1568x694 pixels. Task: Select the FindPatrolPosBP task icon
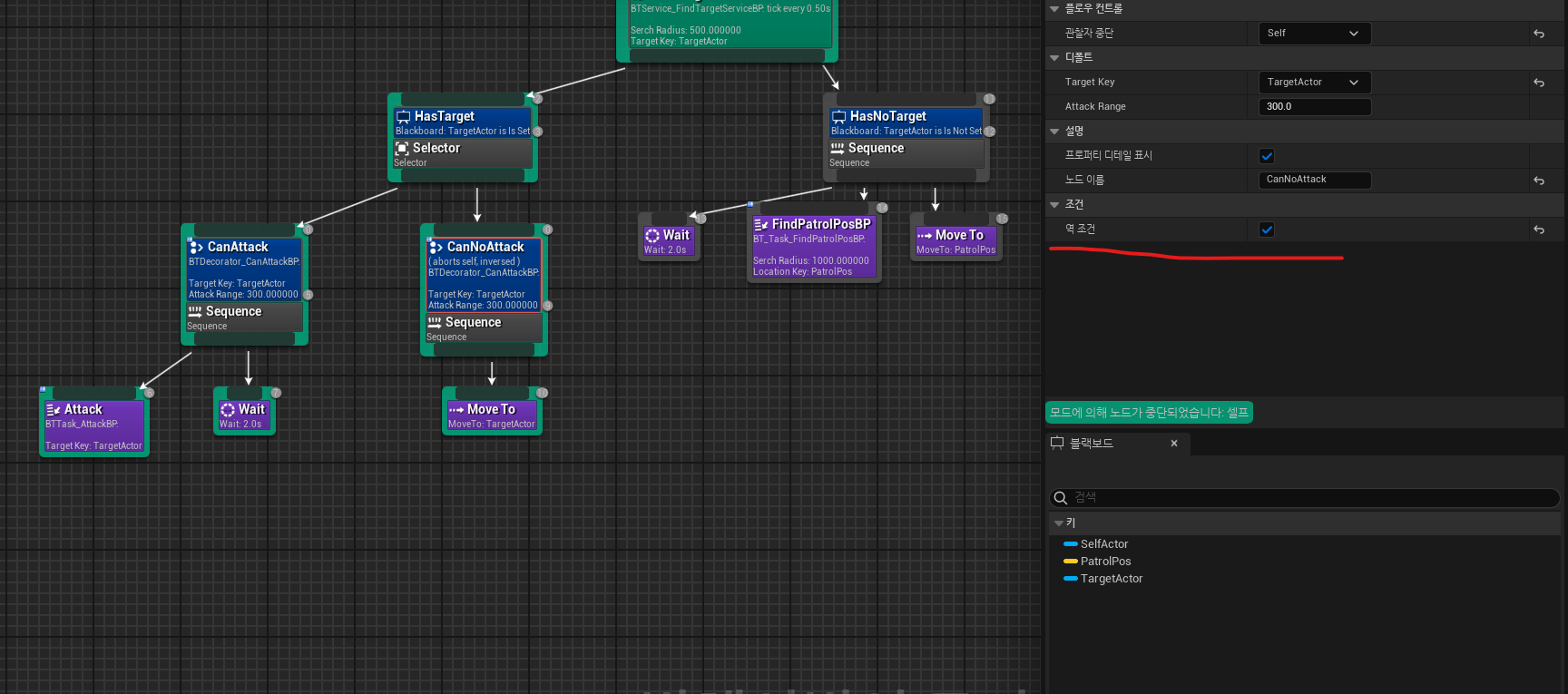pos(761,224)
